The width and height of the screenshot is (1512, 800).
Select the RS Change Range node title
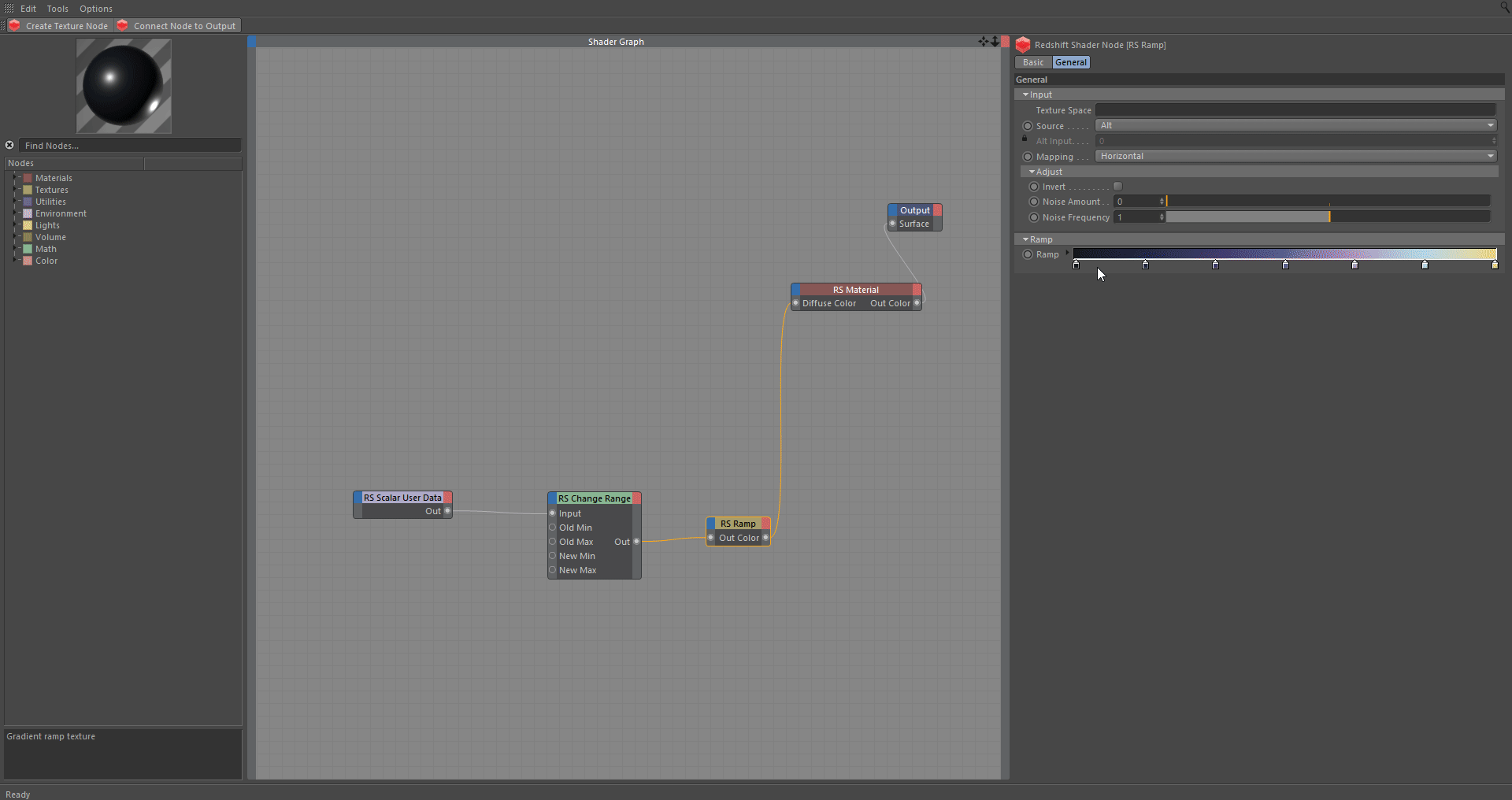point(595,498)
